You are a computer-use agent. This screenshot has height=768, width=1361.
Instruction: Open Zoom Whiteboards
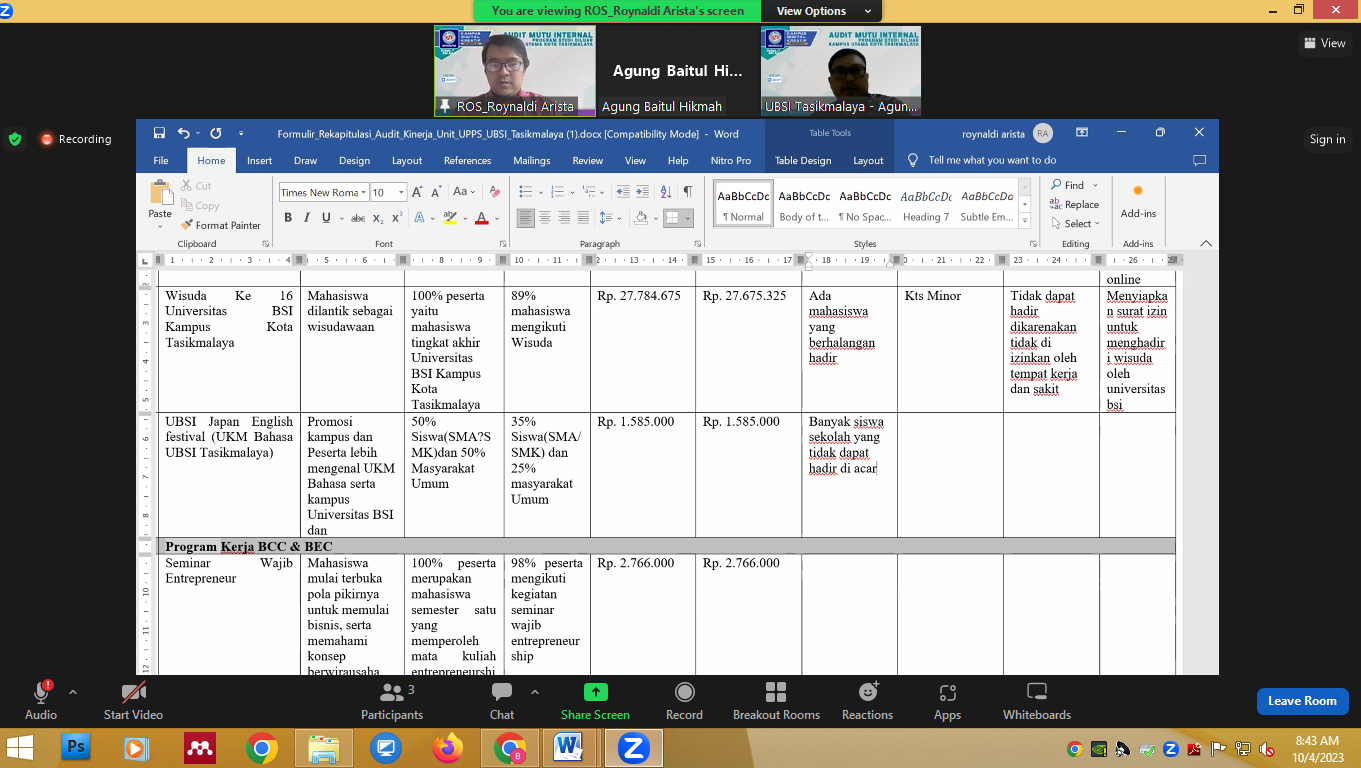click(1037, 702)
